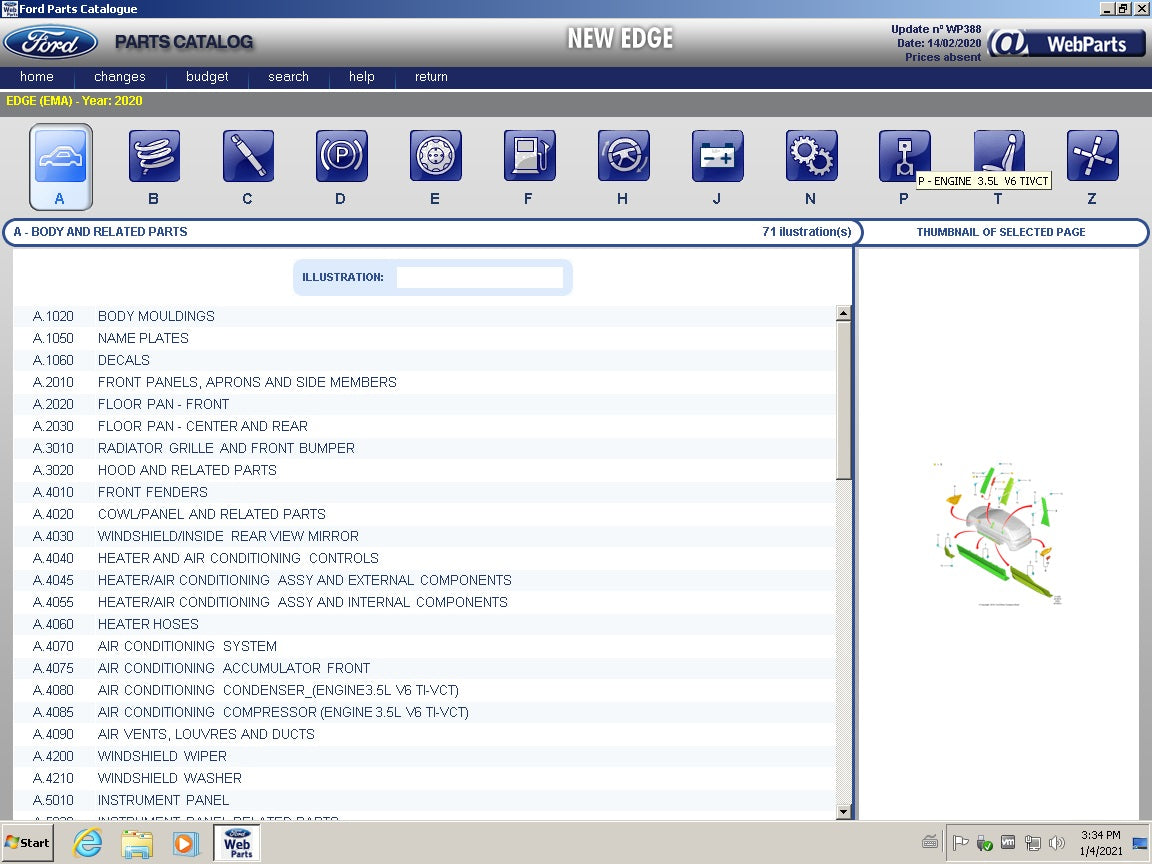Open the suspension spring category B
The height and width of the screenshot is (864, 1152).
pos(154,157)
